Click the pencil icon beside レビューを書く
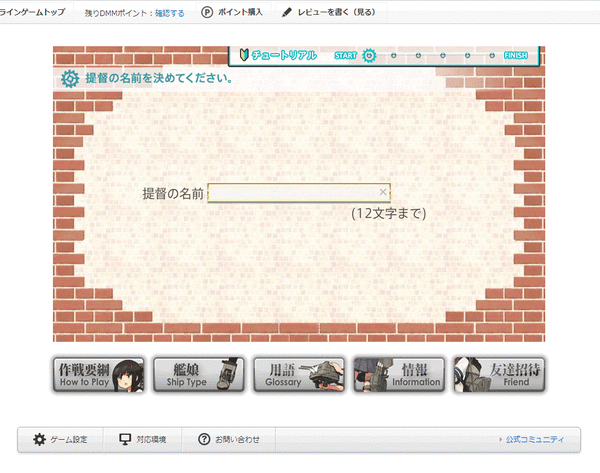Screen dimensions: 600x473 [x=287, y=13]
